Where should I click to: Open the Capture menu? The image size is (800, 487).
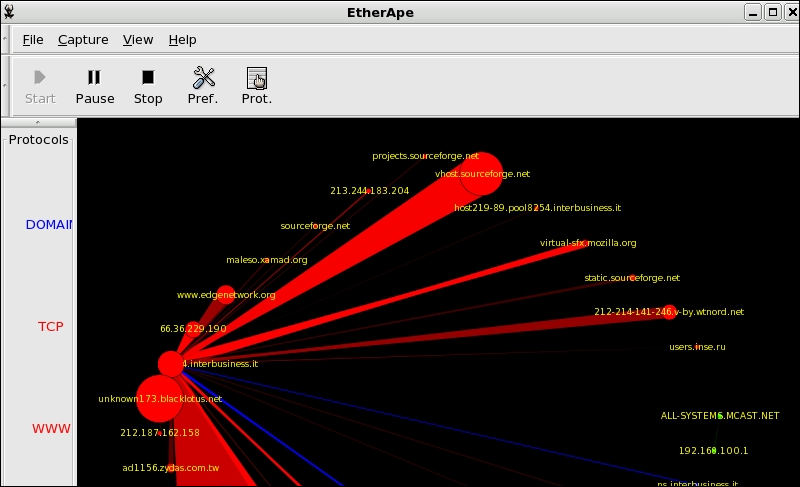[83, 40]
